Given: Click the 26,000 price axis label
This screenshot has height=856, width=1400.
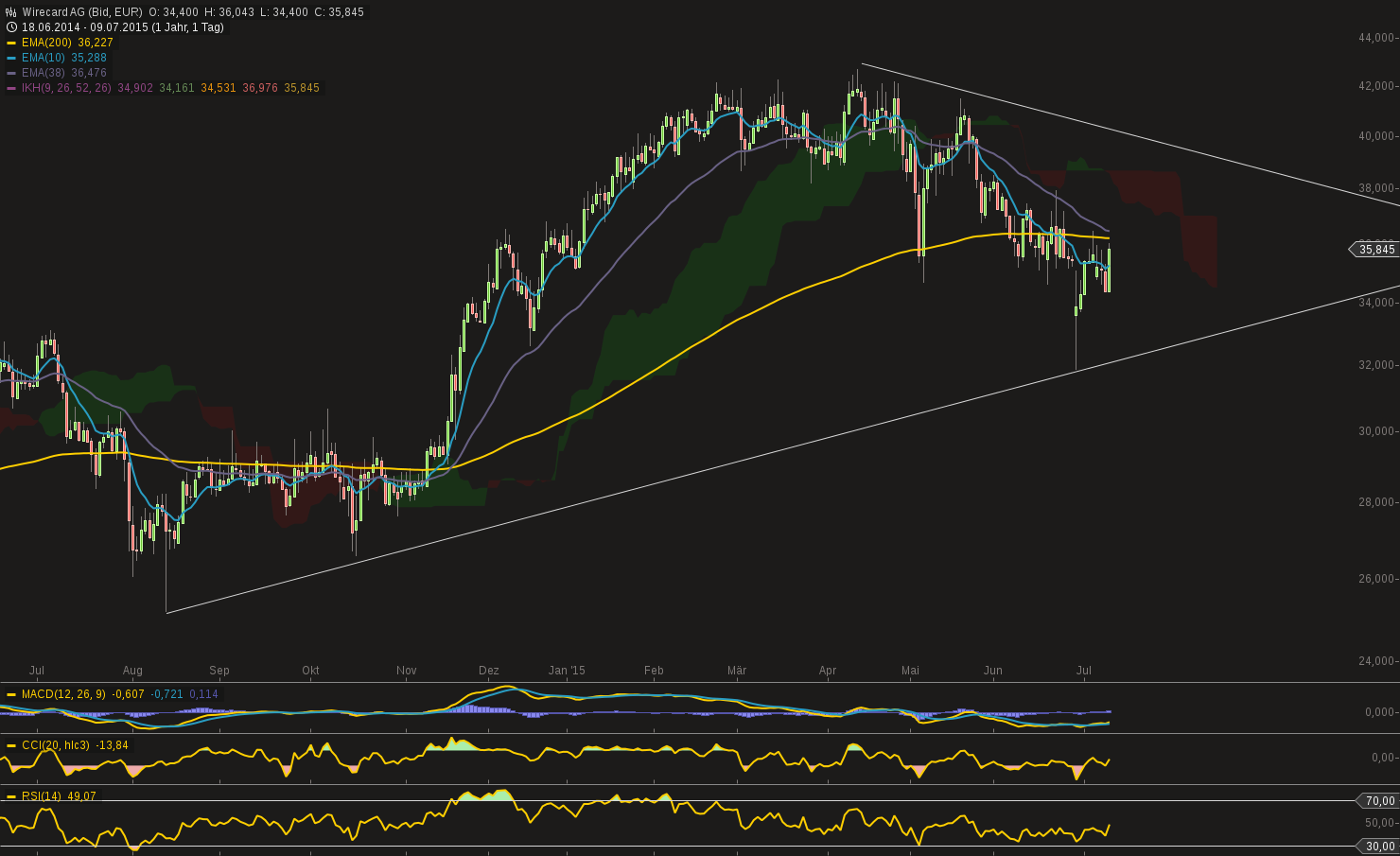Looking at the screenshot, I should pyautogui.click(x=1377, y=579).
